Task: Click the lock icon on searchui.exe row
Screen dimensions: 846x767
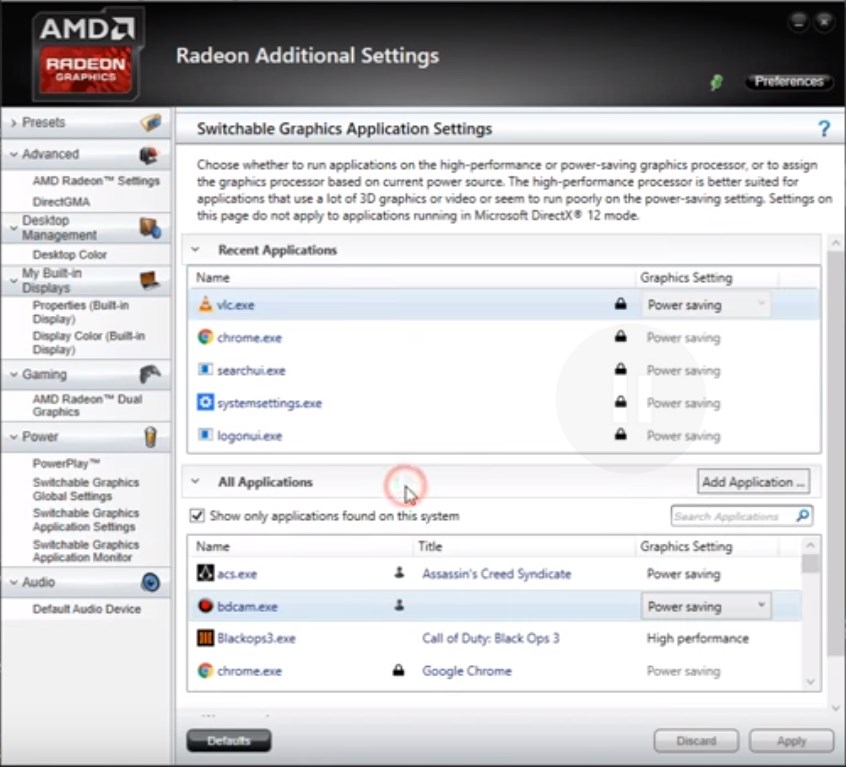Action: (620, 369)
